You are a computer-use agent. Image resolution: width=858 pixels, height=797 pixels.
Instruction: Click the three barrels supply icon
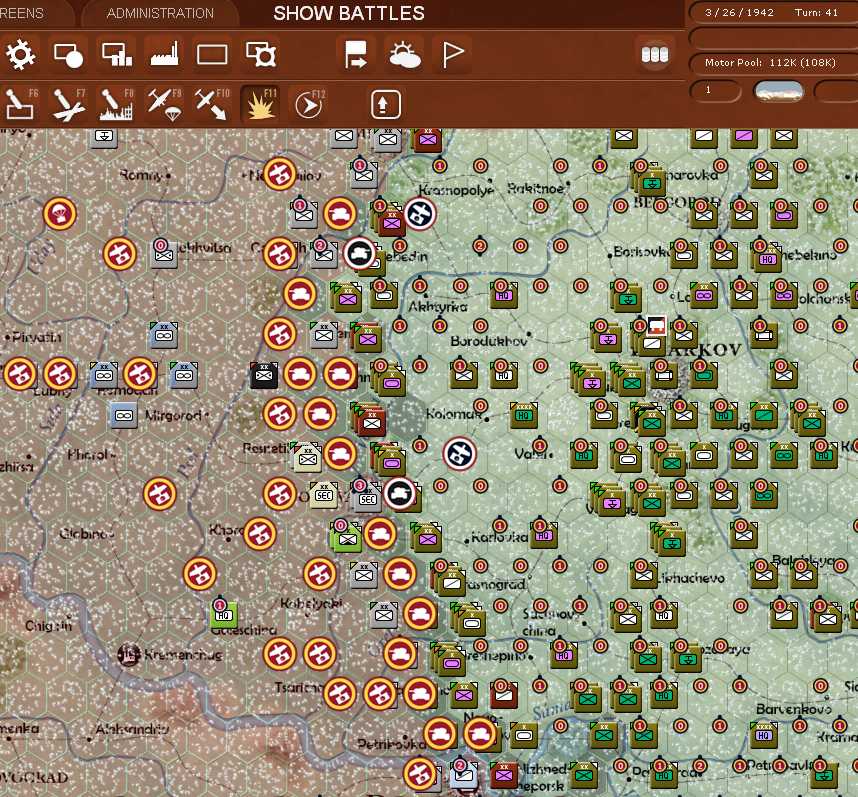click(x=654, y=55)
